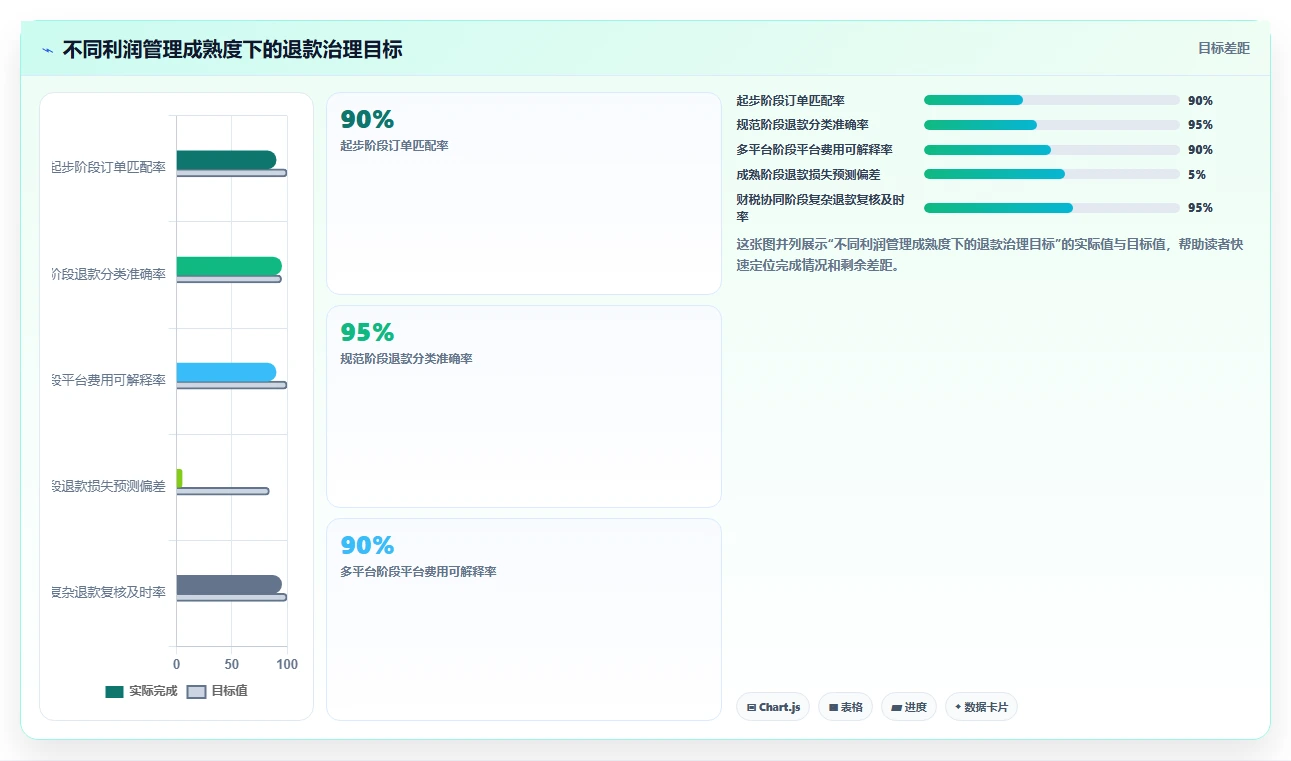Toggle the 实际完成 legend entry

[141, 691]
